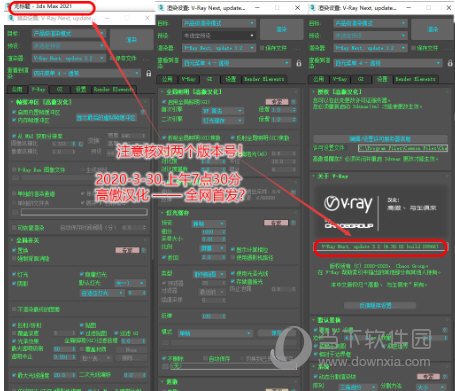455x391 pixels.
Task: Switch to GI tab in right window
Action: [361, 79]
